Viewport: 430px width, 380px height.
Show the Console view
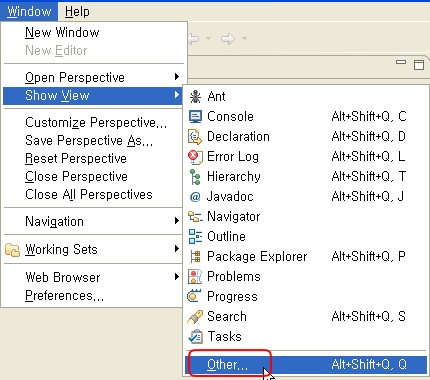pos(306,117)
